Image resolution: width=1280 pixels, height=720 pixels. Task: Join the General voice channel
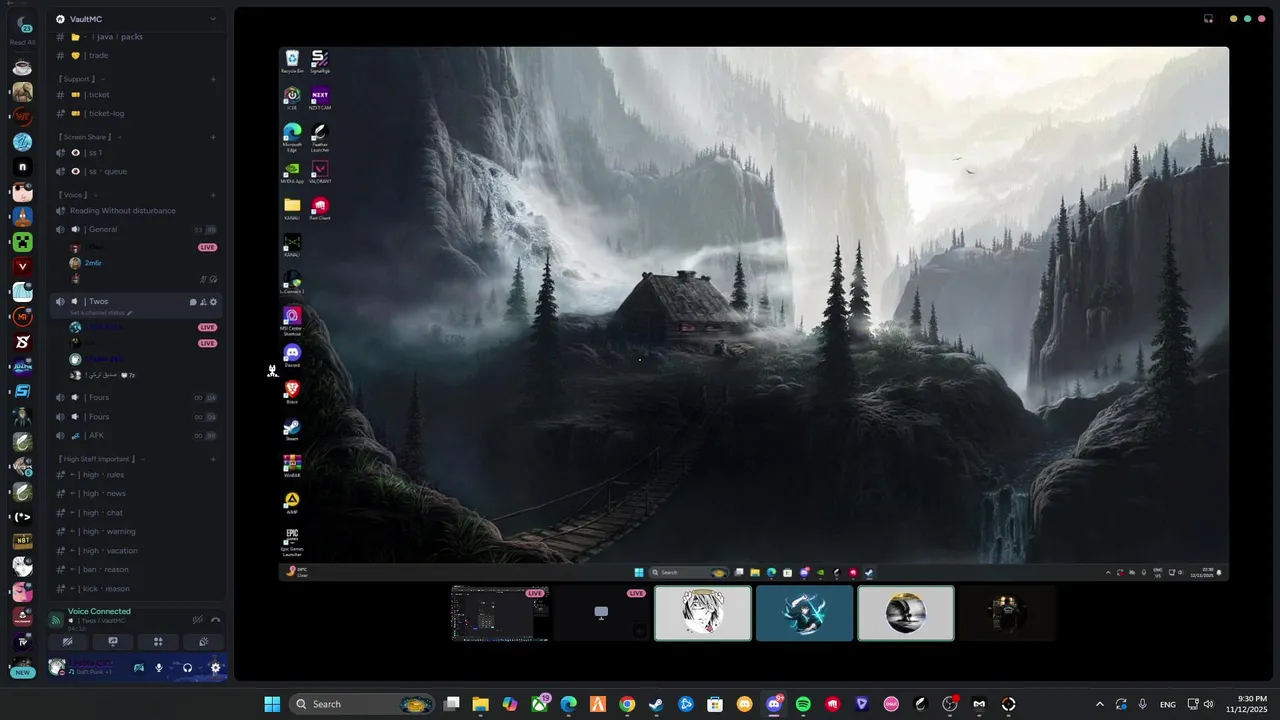click(x=137, y=230)
